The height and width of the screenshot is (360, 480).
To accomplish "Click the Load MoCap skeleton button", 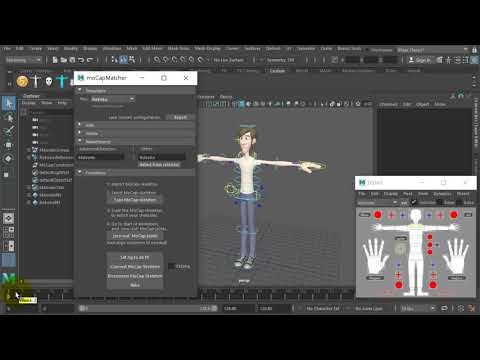I will tap(135, 200).
